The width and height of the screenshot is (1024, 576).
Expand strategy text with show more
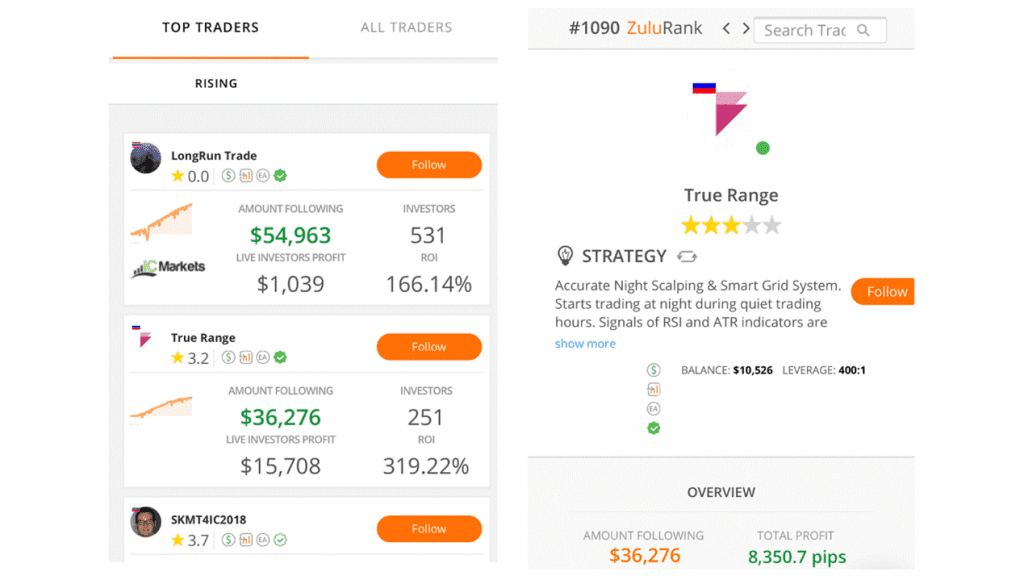[x=585, y=344]
